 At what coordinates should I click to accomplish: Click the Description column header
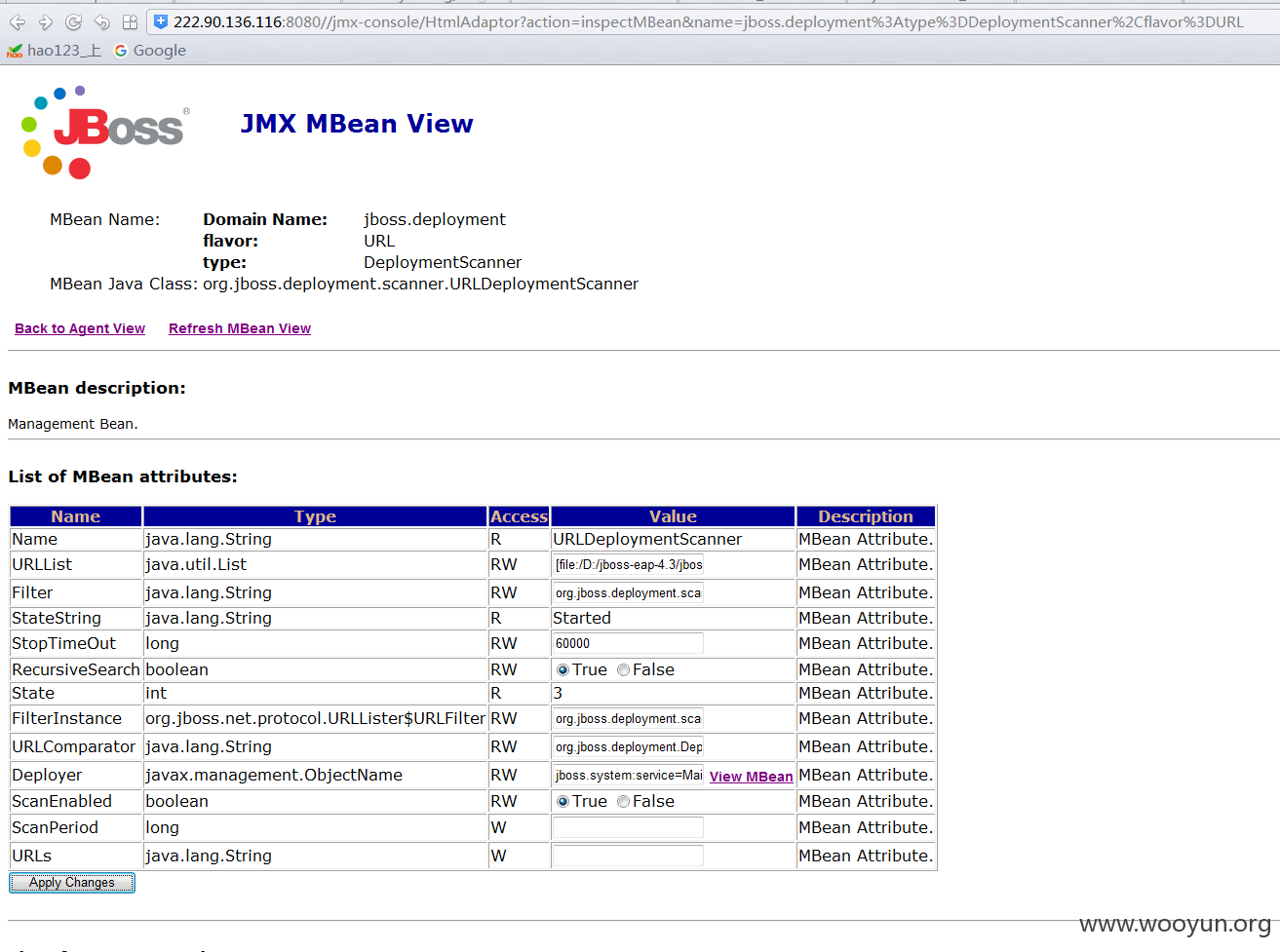tap(866, 516)
